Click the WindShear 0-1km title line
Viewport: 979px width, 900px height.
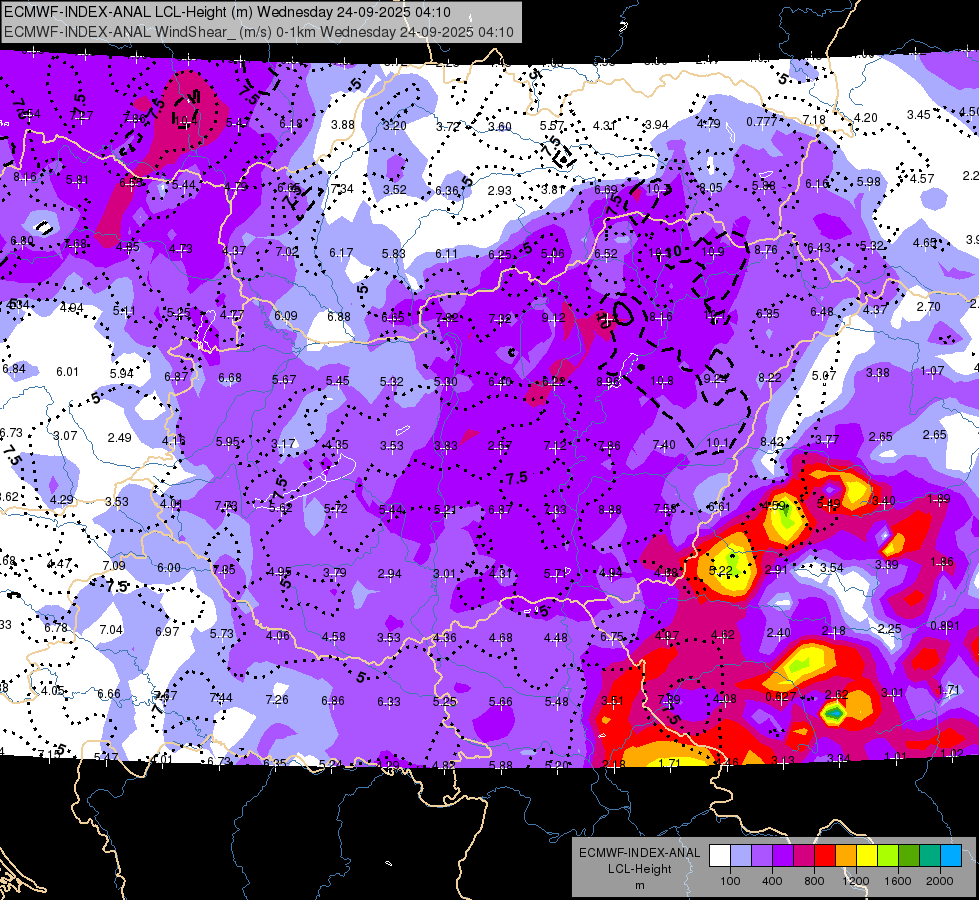tap(258, 32)
